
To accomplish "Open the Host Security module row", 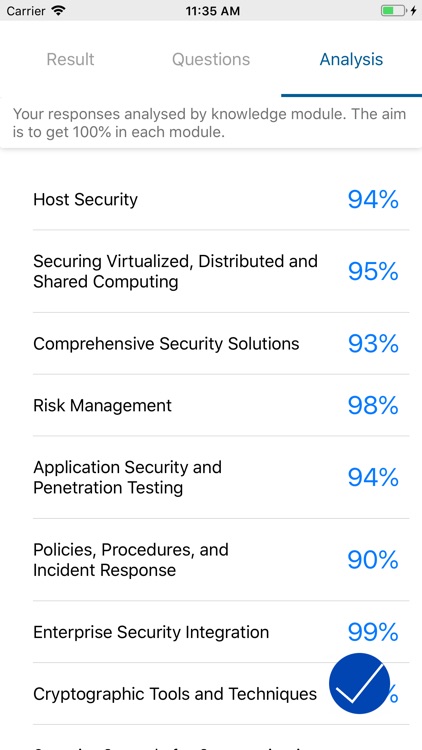I will (x=211, y=199).
